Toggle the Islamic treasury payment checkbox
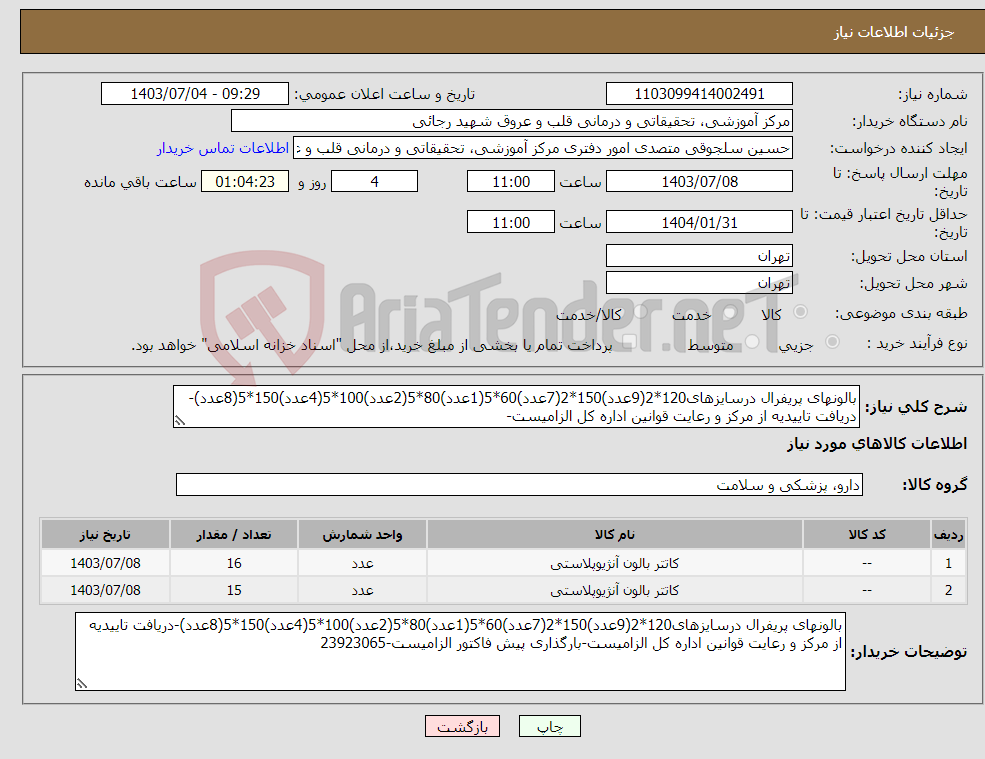The height and width of the screenshot is (759, 985). pos(629,342)
